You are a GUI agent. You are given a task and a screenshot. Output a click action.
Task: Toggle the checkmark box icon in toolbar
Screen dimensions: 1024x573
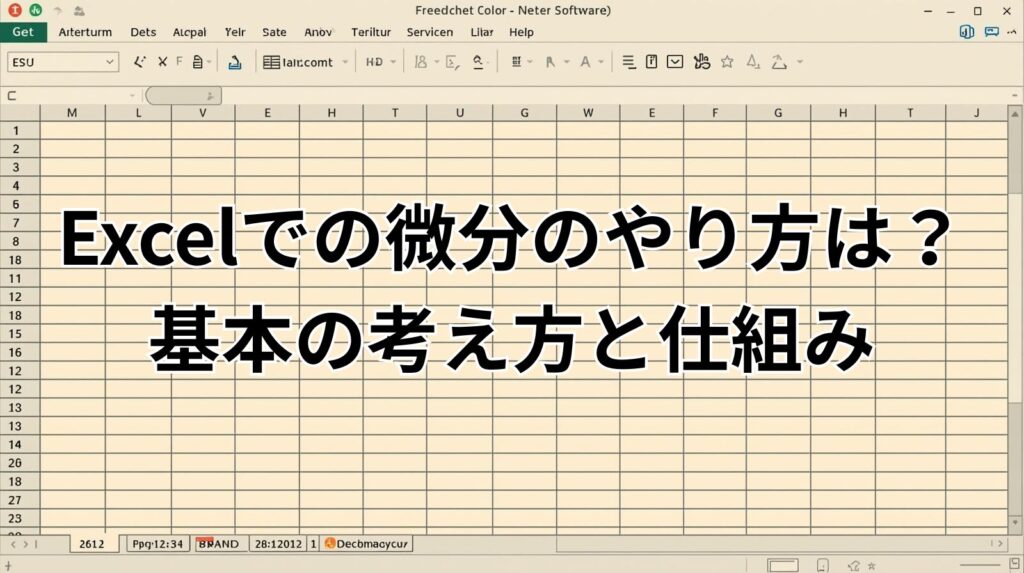[x=675, y=62]
